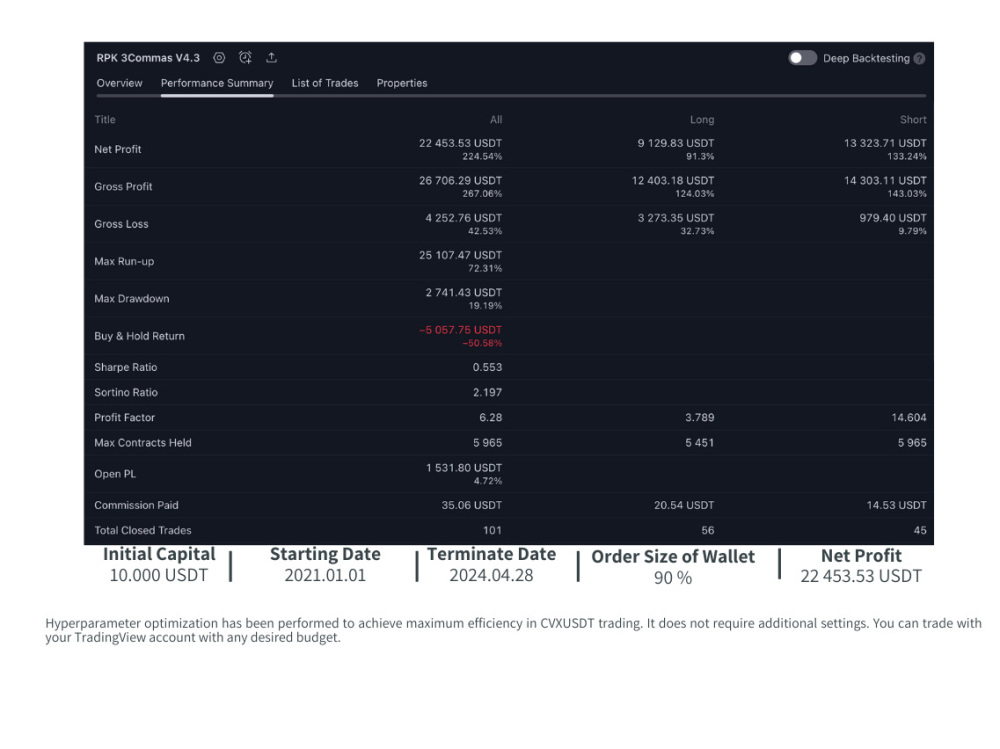This screenshot has height=749, width=1000.
Task: Click Total Closed Trades All value 101
Action: pyautogui.click(x=492, y=530)
